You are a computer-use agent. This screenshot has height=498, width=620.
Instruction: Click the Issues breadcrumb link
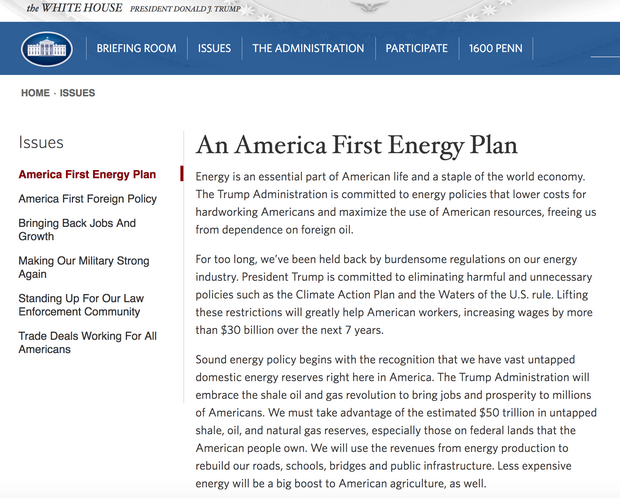77,93
